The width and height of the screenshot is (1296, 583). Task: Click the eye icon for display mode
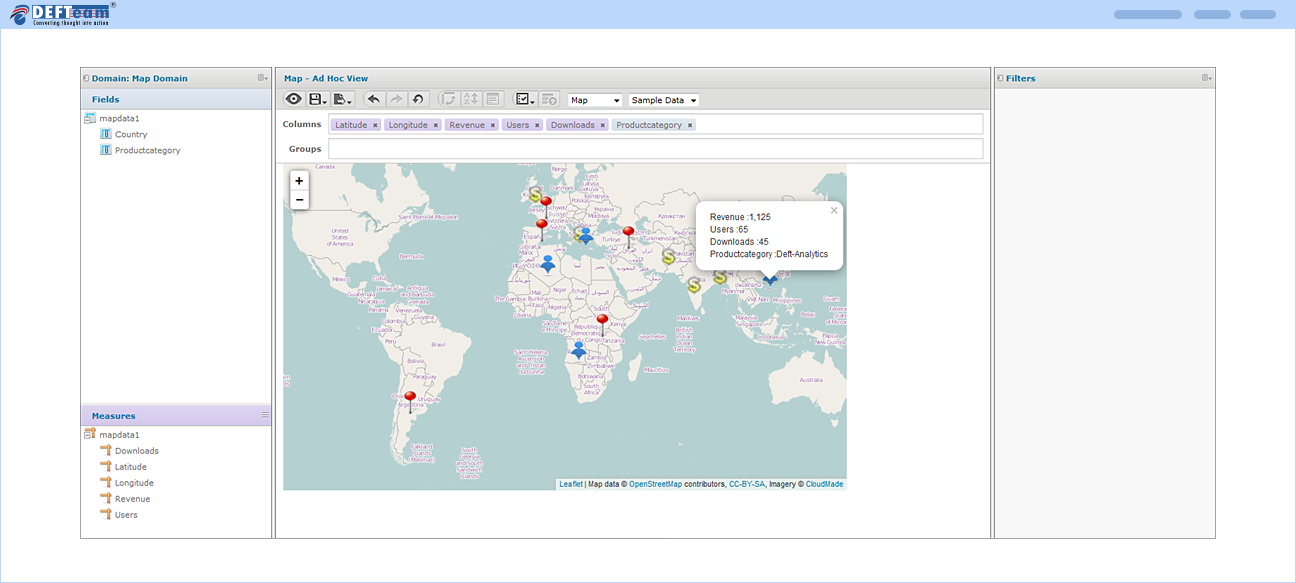point(294,99)
